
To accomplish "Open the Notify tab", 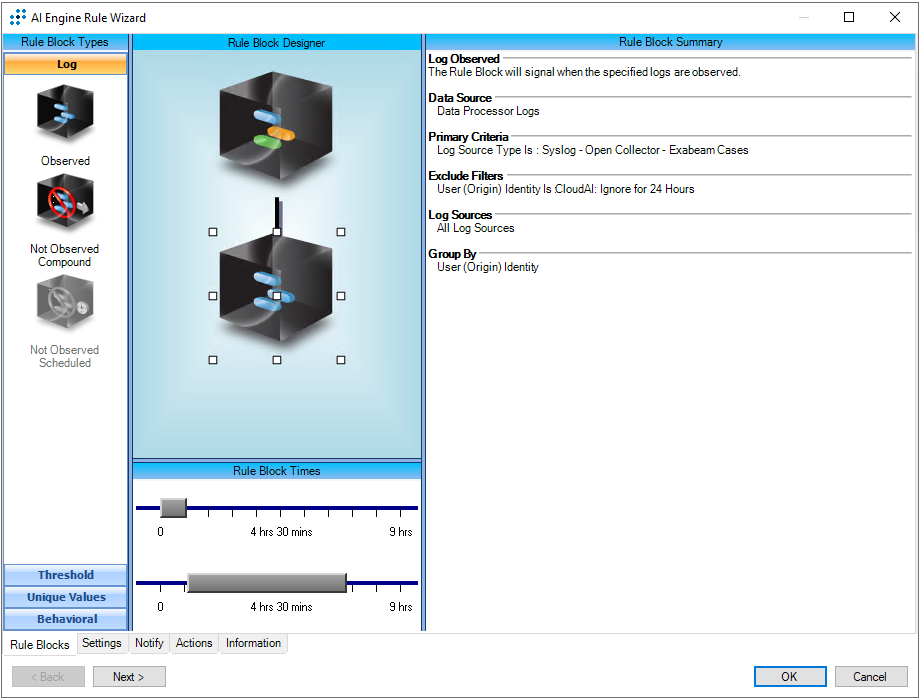I will tap(149, 643).
